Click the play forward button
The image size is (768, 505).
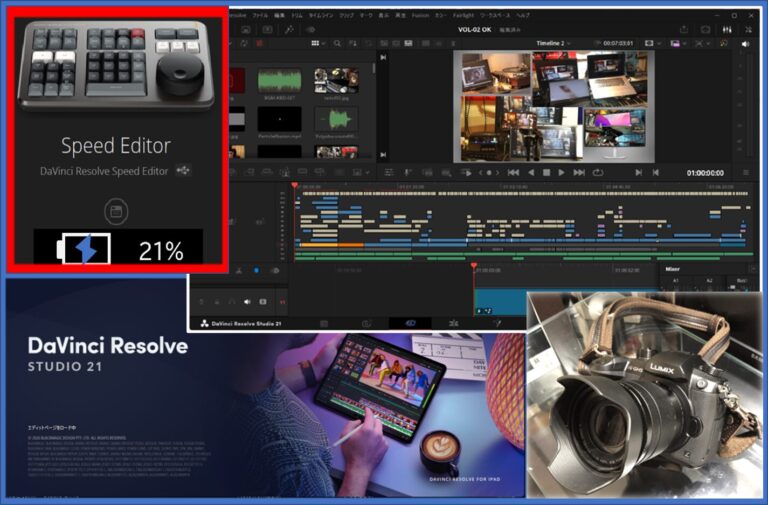tap(562, 172)
